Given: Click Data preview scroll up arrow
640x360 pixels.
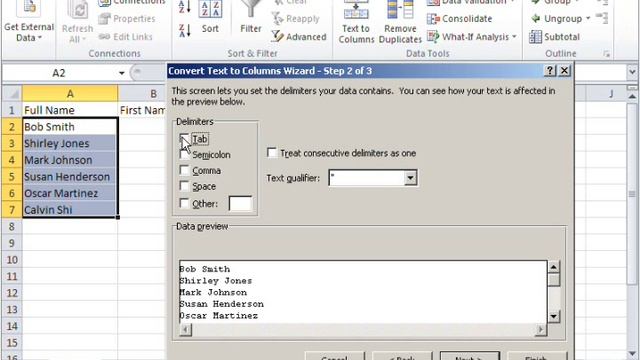Looking at the screenshot, I should pyautogui.click(x=553, y=267).
